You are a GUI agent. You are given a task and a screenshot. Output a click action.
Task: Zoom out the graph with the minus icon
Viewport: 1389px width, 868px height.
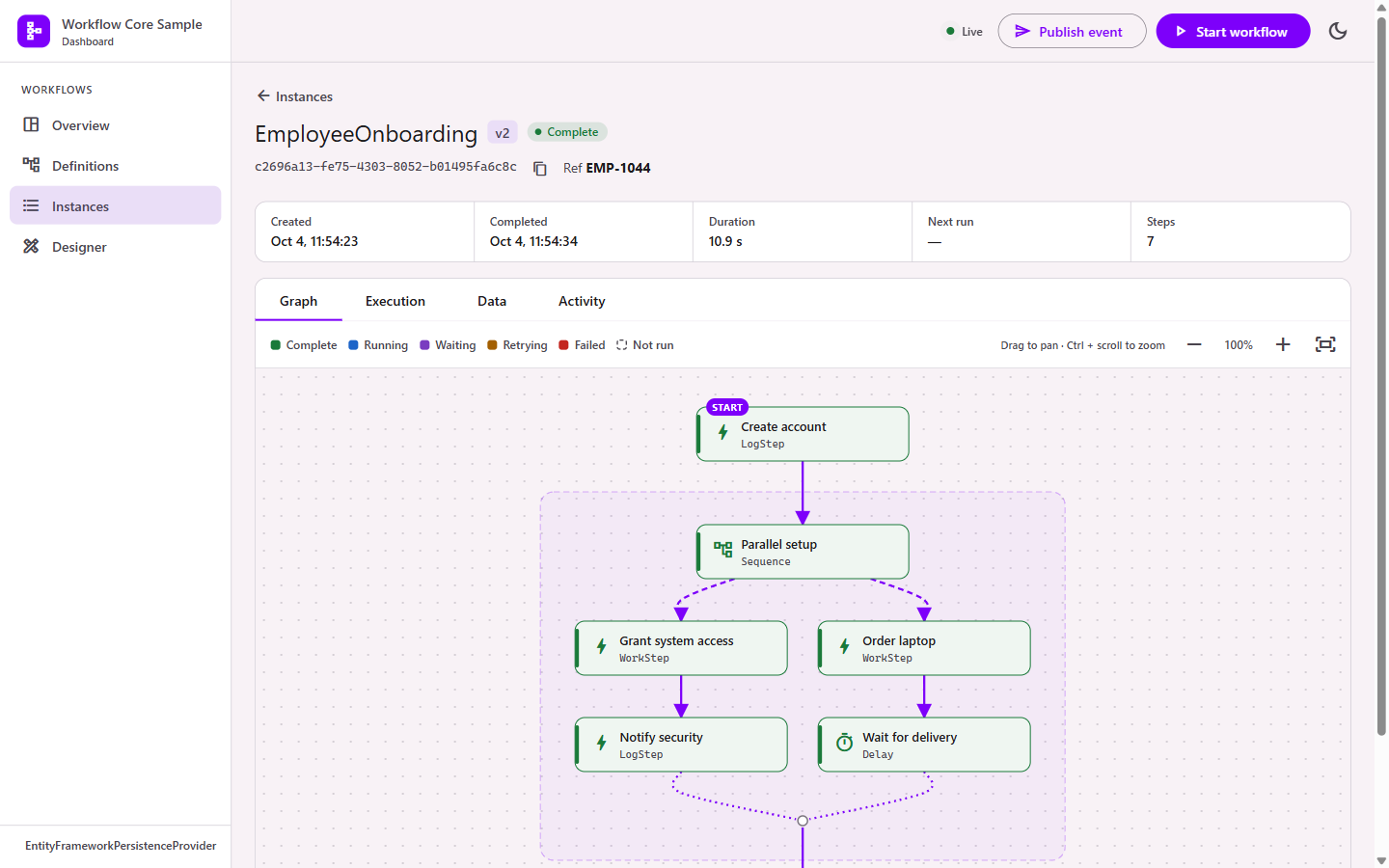click(1194, 344)
